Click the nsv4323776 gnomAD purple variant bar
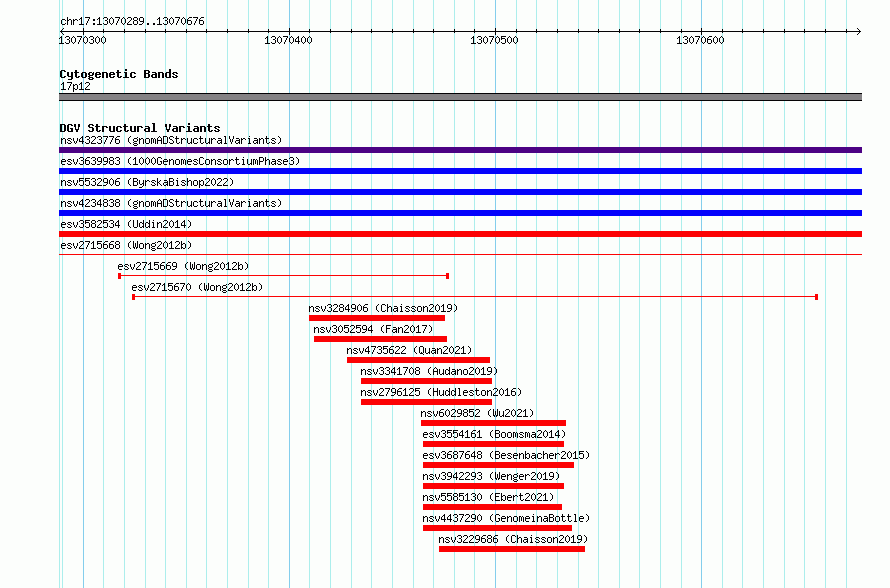Image resolution: width=890 pixels, height=588 pixels. coord(460,150)
